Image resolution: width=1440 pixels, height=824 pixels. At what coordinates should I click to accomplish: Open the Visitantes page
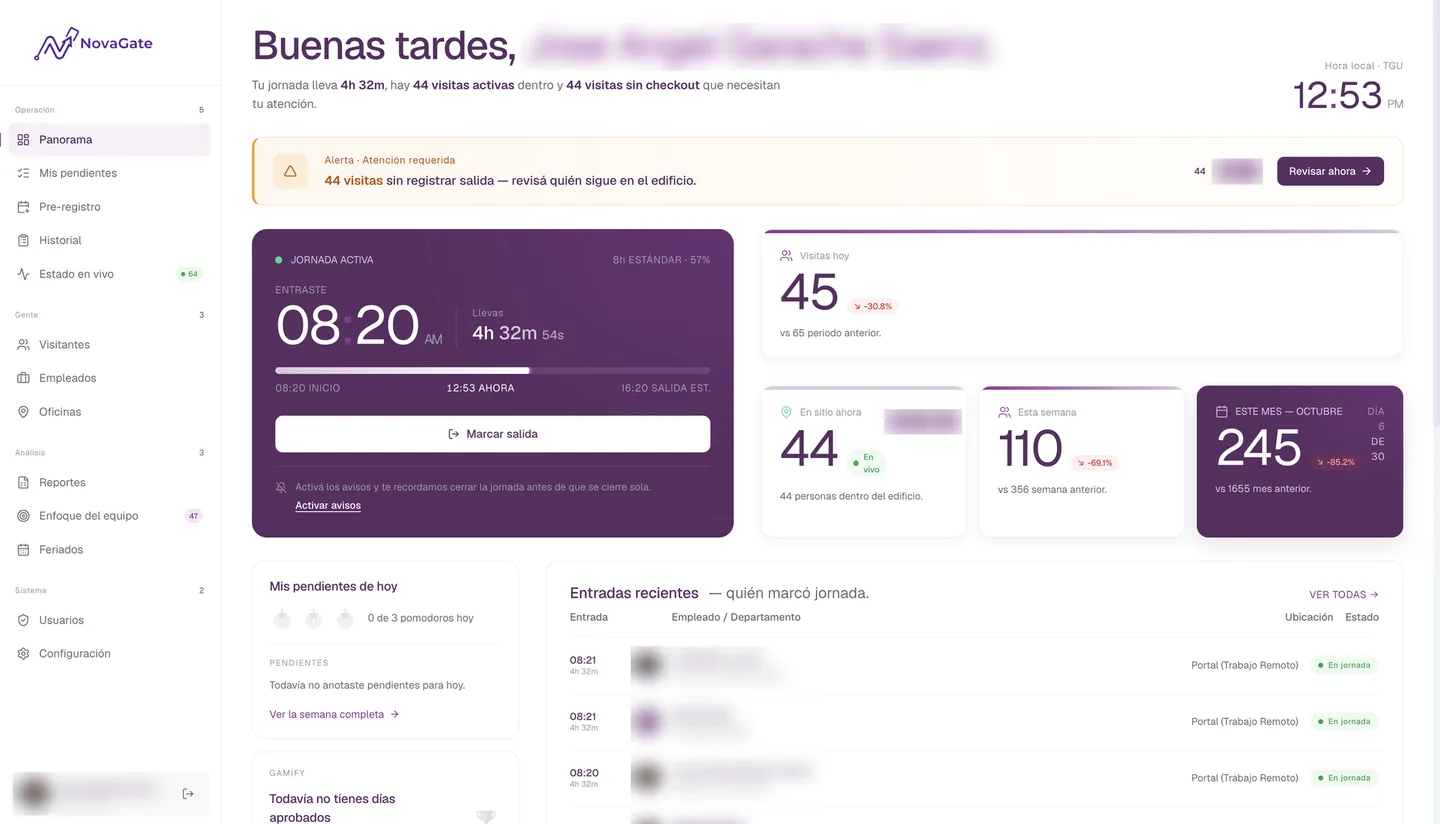click(110, 345)
